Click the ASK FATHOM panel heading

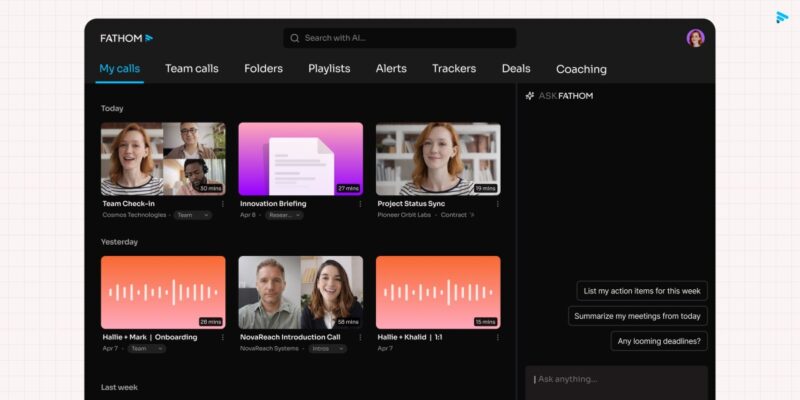[x=566, y=96]
